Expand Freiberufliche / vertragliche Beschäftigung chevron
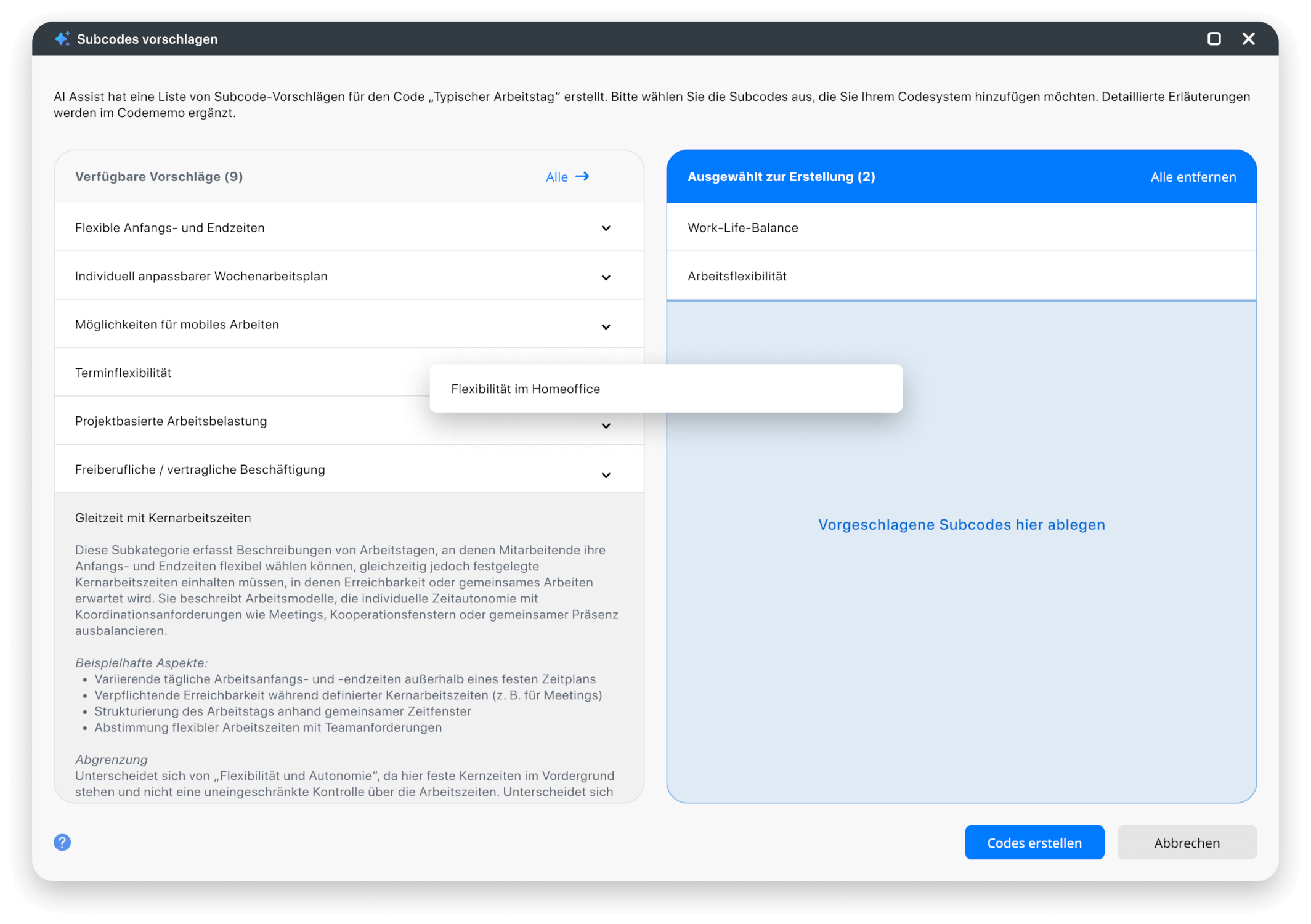Viewport: 1311px width, 924px height. (x=606, y=475)
